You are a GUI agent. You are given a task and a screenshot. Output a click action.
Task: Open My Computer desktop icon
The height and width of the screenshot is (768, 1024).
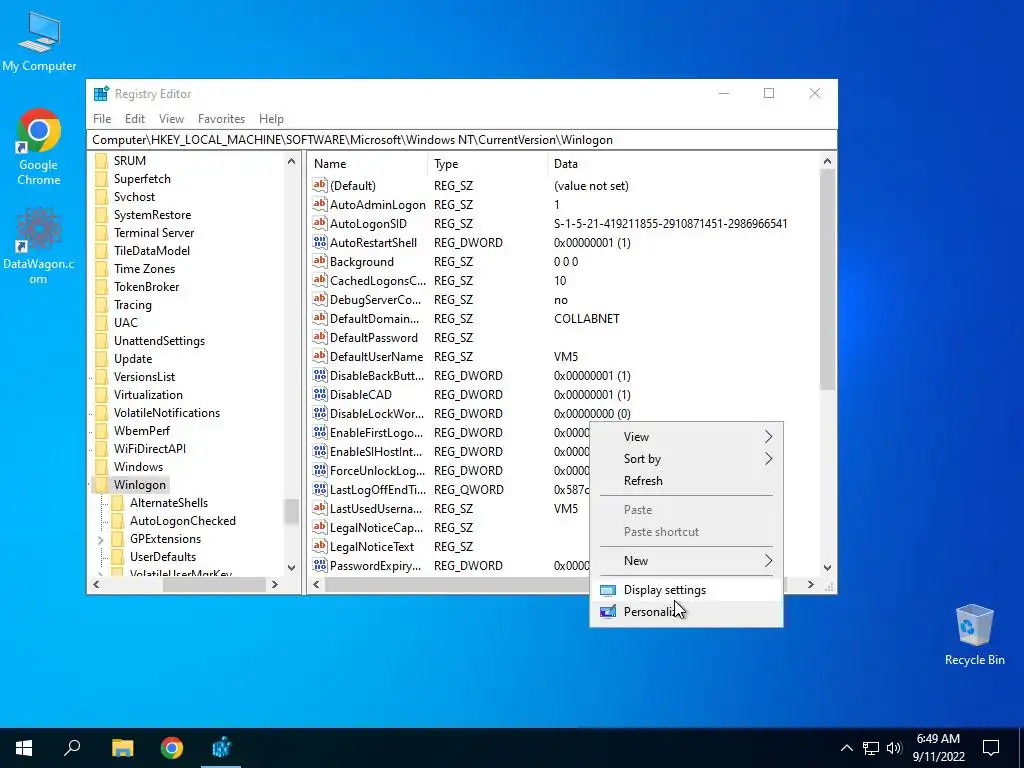39,40
